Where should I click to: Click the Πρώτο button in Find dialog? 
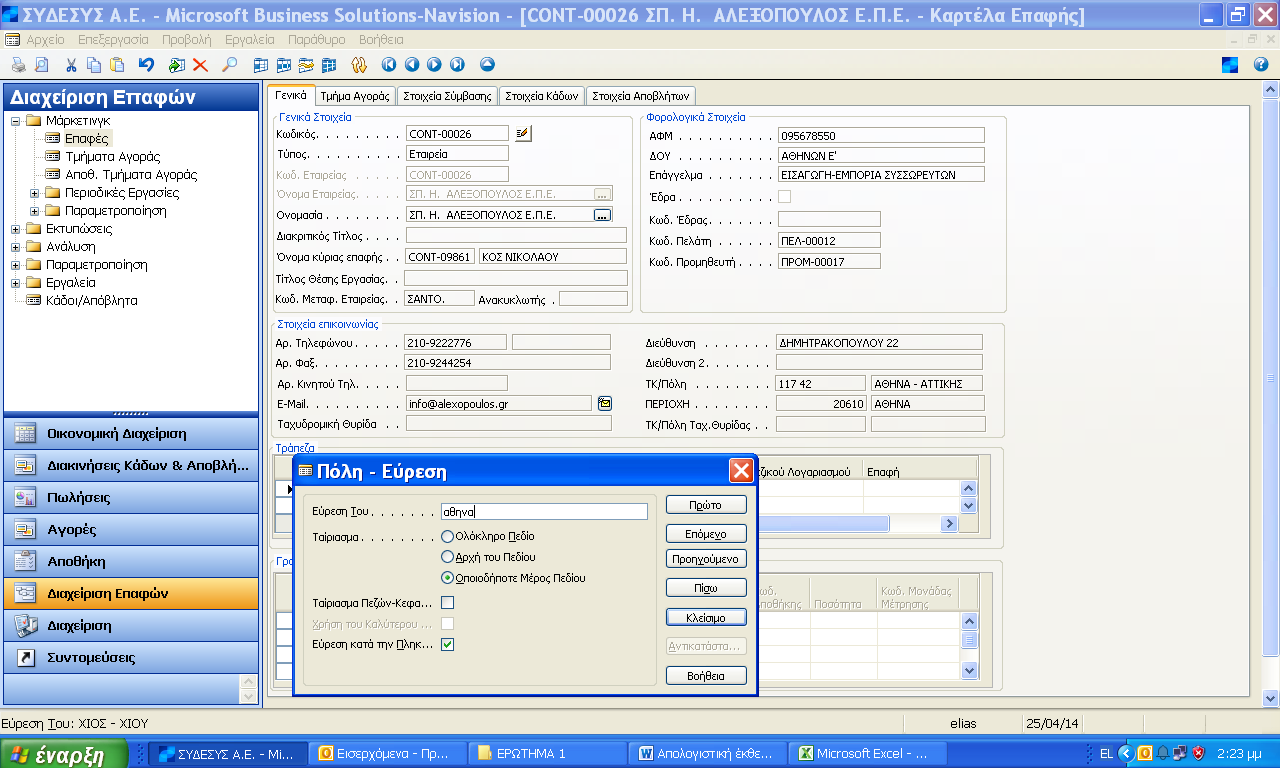[706, 504]
